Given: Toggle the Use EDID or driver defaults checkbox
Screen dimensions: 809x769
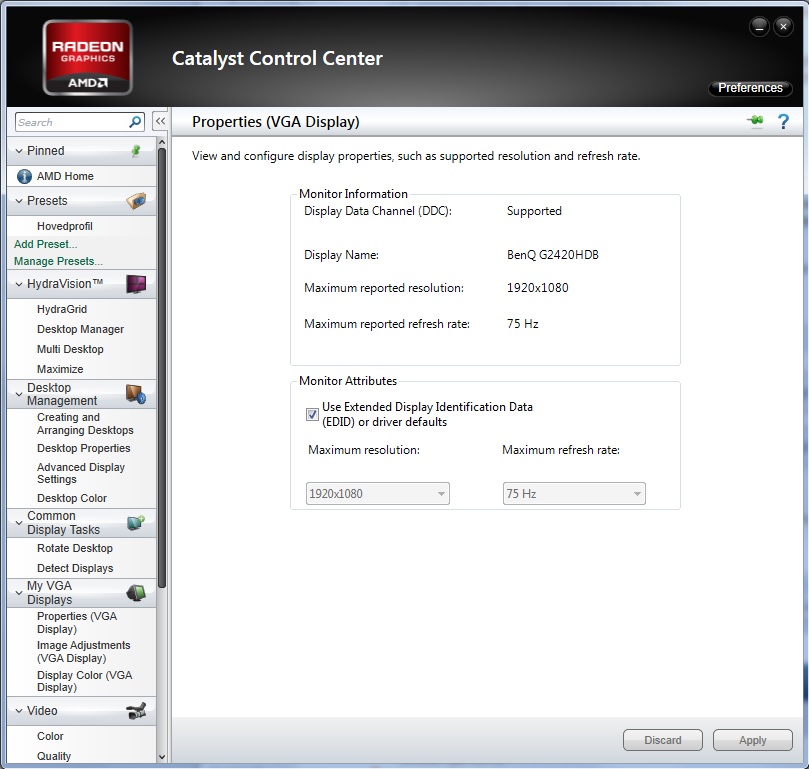Looking at the screenshot, I should pyautogui.click(x=312, y=414).
